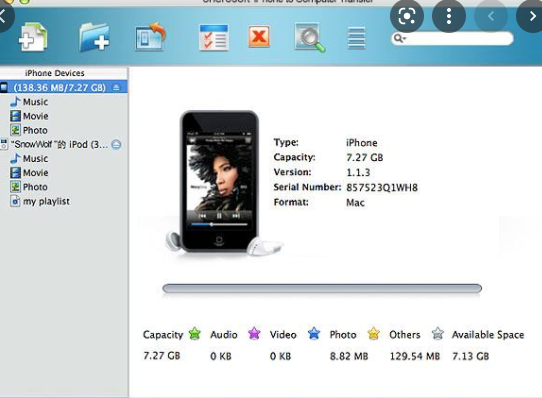
Task: Click the list view lines icon
Action: tap(356, 38)
